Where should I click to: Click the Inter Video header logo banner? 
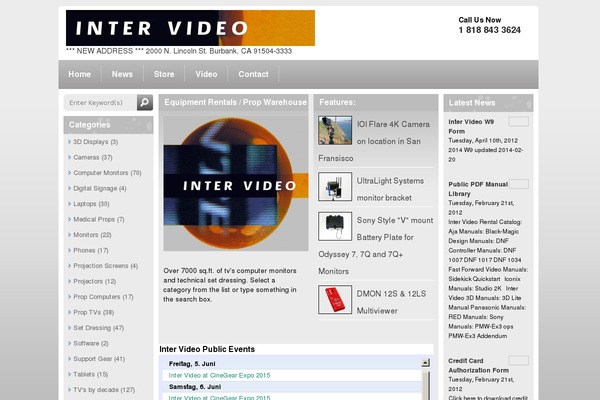(190, 28)
